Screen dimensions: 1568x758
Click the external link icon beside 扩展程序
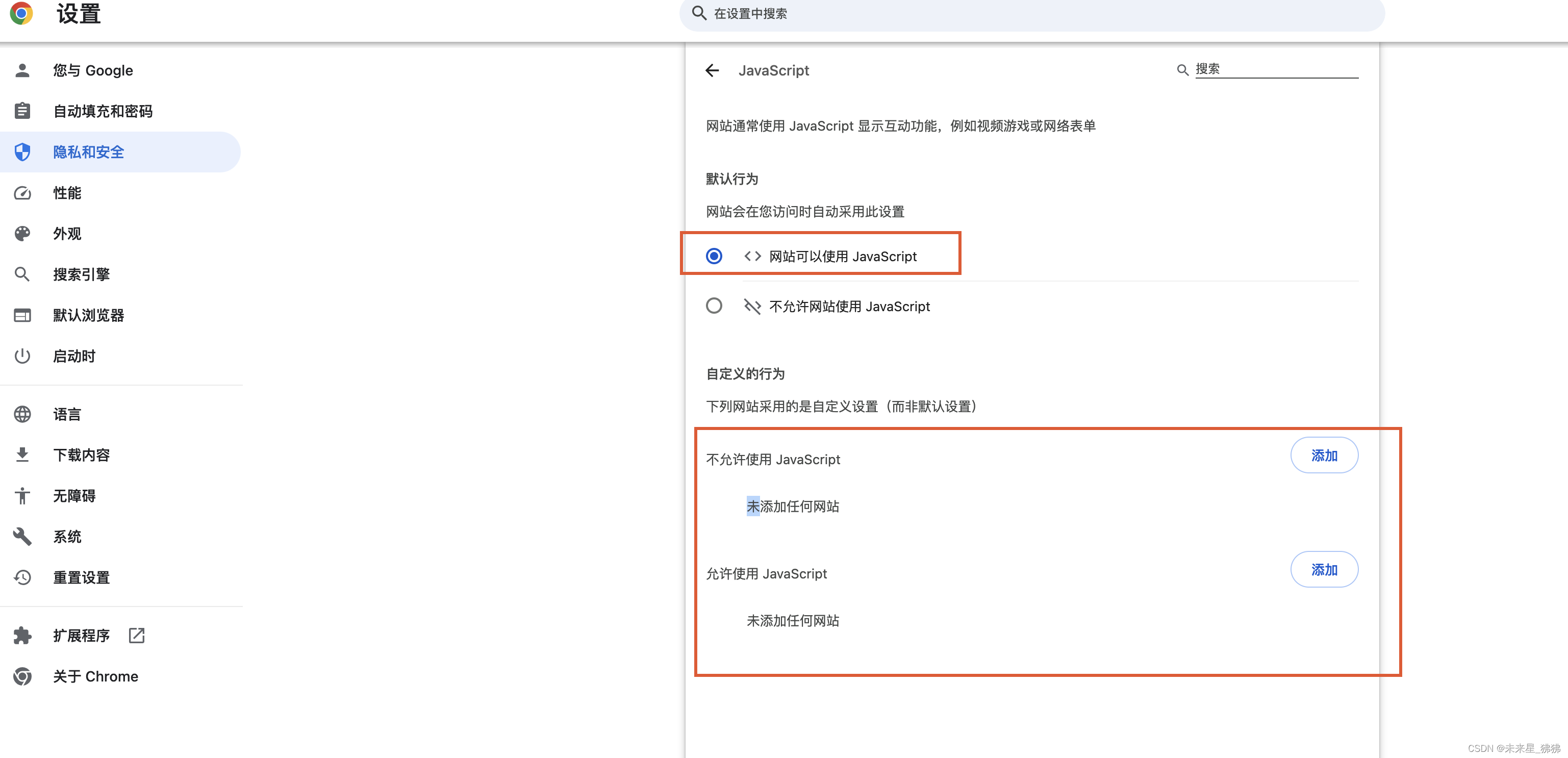click(136, 636)
